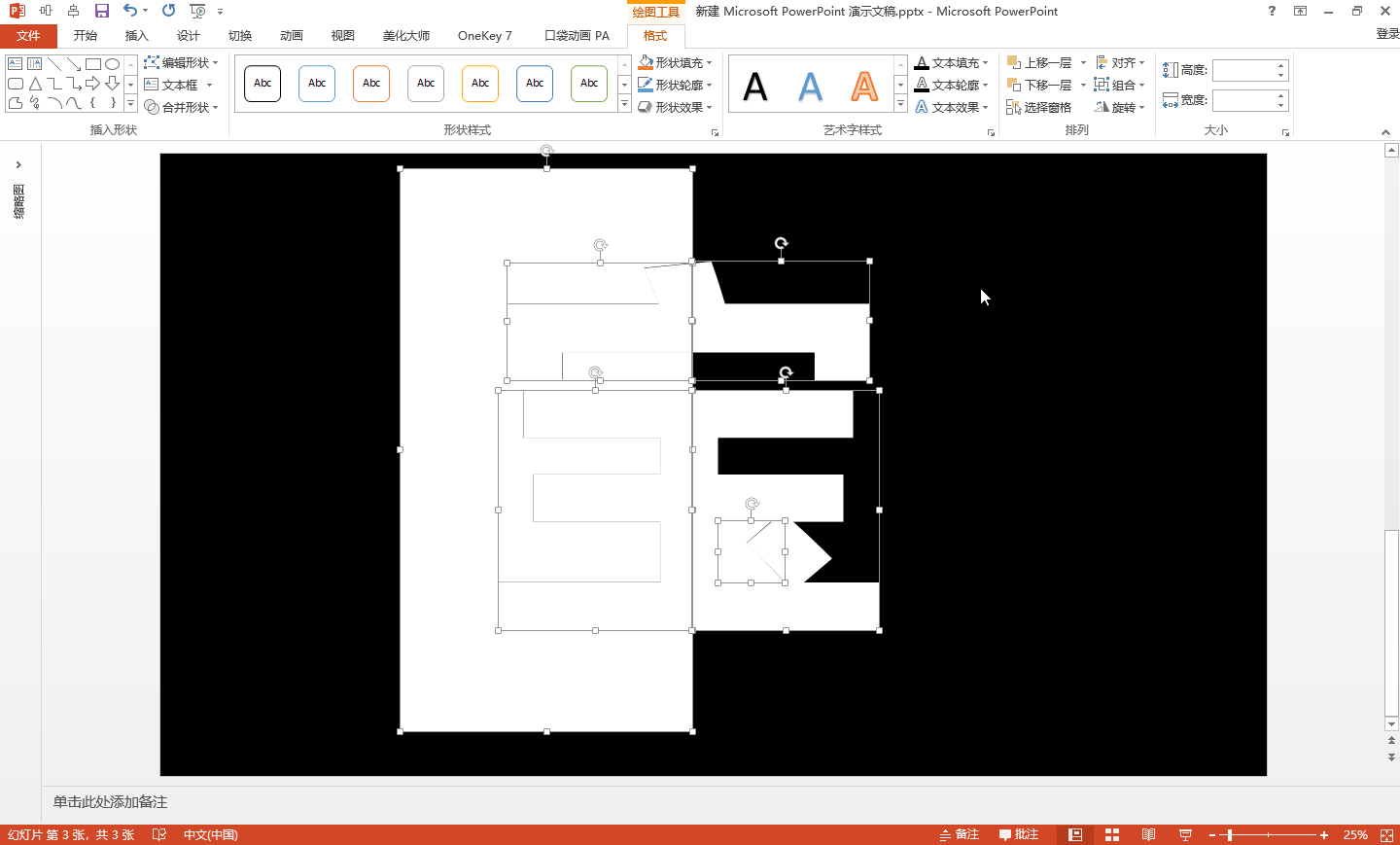Select the vertical text box shape
The width and height of the screenshot is (1400, 845).
click(35, 64)
